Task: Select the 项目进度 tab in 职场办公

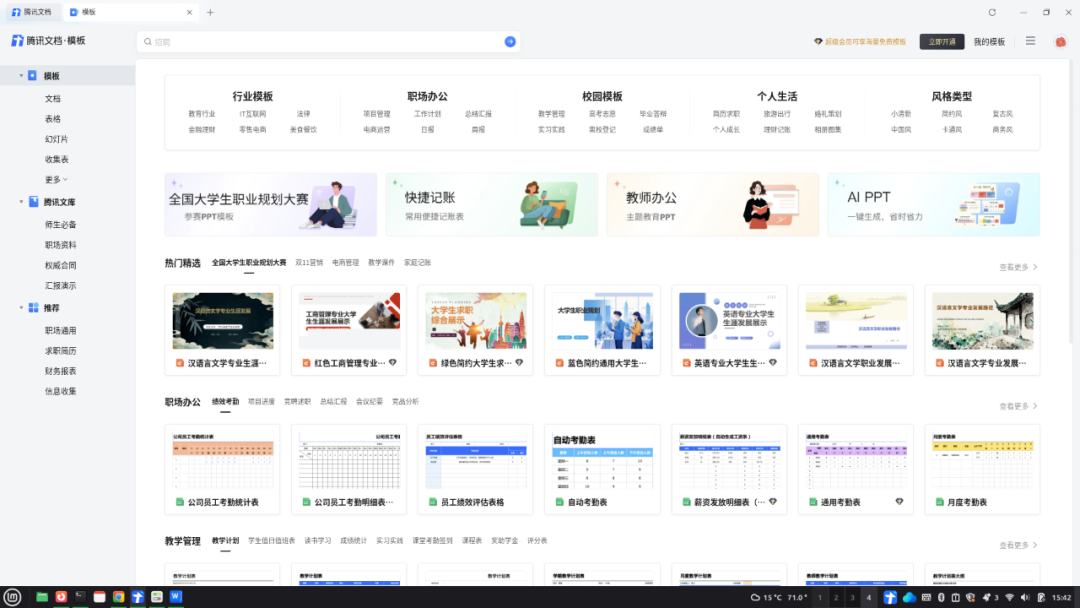Action: click(x=261, y=401)
